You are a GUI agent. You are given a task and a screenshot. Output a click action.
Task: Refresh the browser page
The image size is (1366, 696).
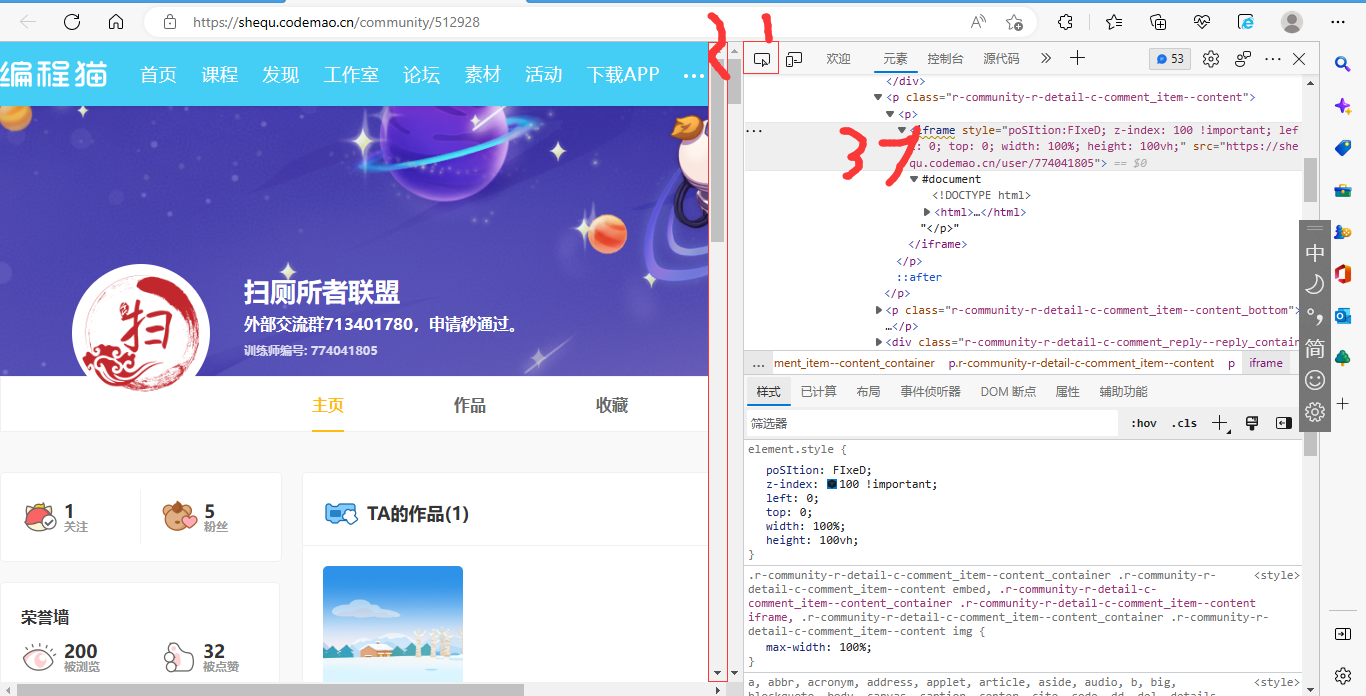(x=72, y=21)
